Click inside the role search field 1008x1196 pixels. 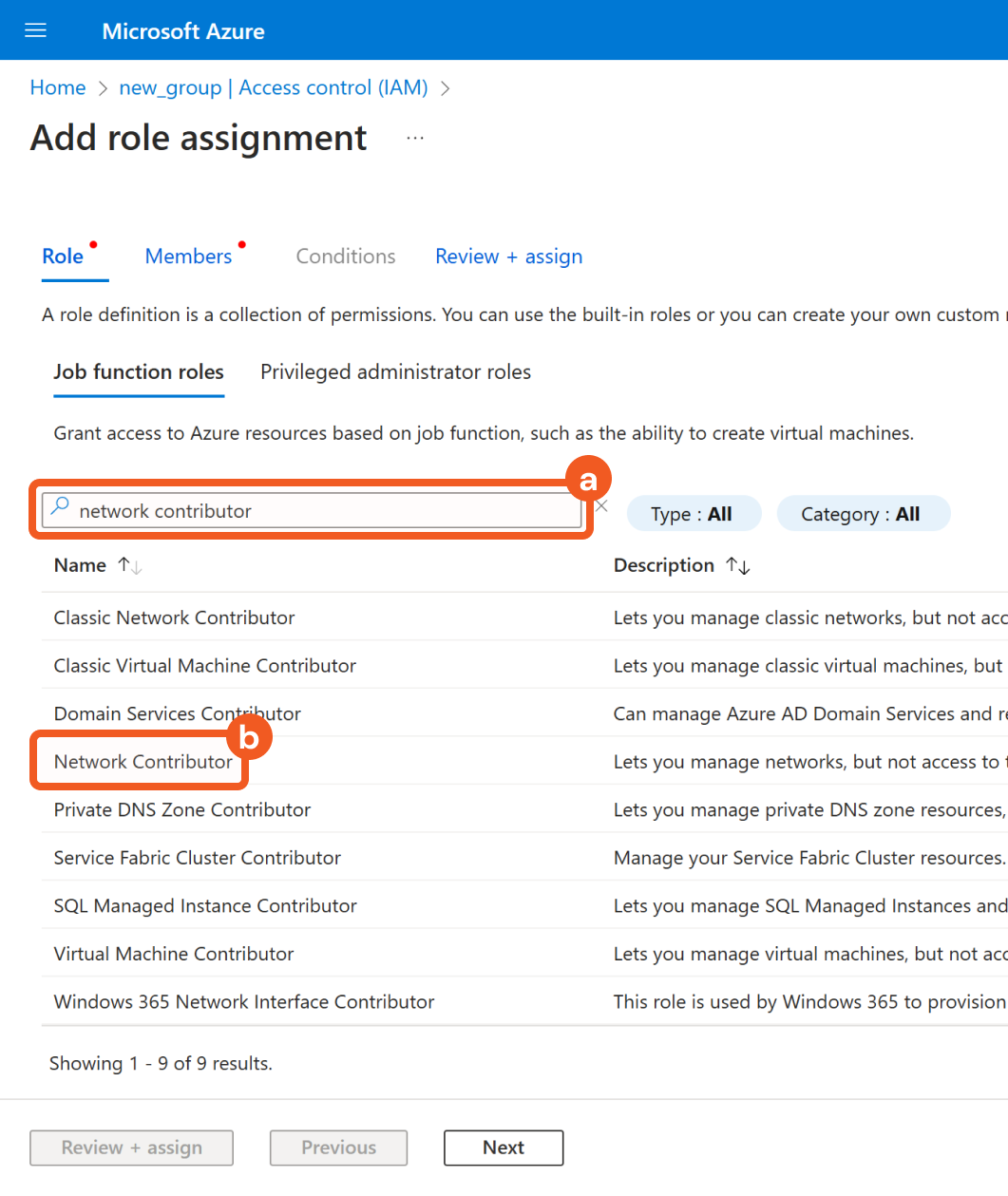coord(323,511)
